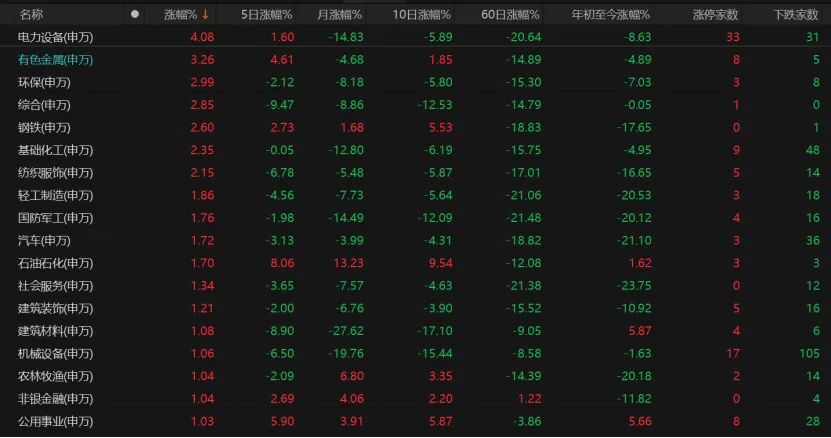Screen dimensions: 831x438
Task: Open the highlighted 有色金属(申万) sector
Action: [55, 60]
